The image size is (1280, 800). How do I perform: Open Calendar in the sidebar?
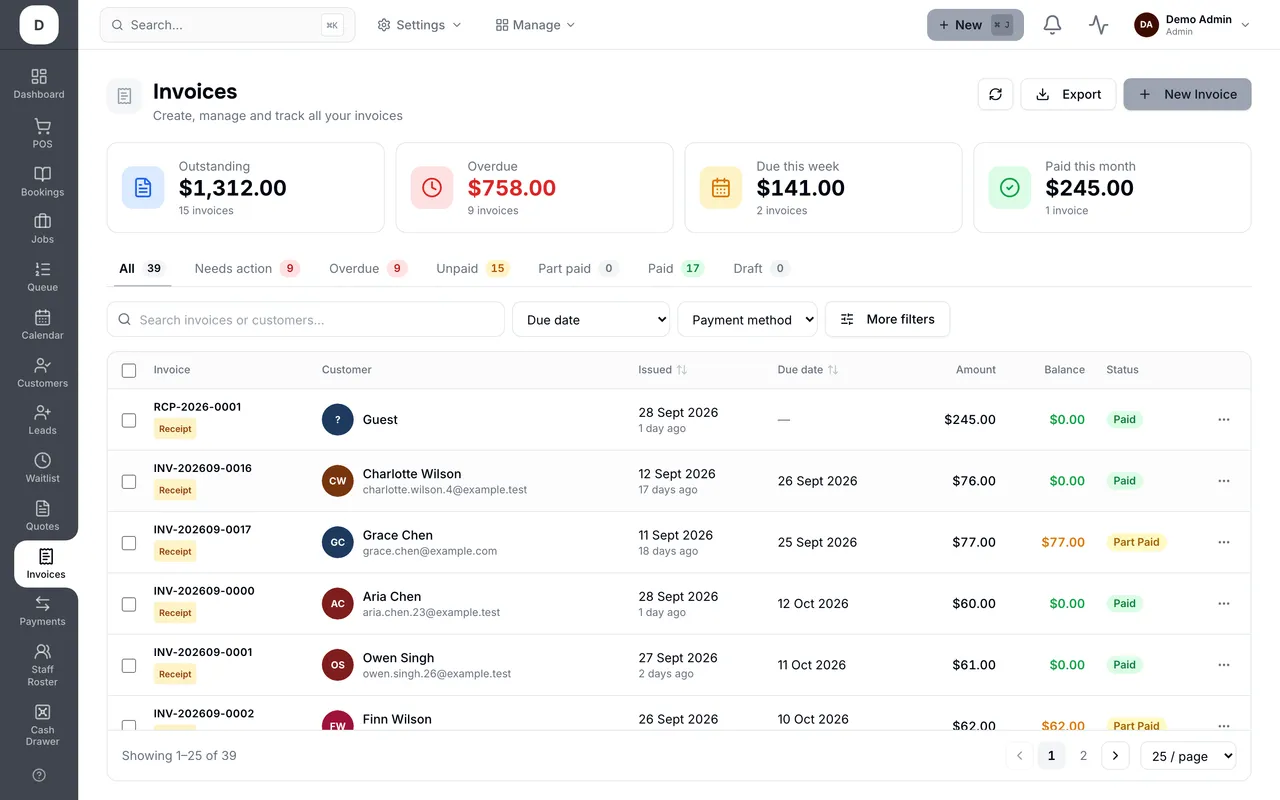point(42,325)
